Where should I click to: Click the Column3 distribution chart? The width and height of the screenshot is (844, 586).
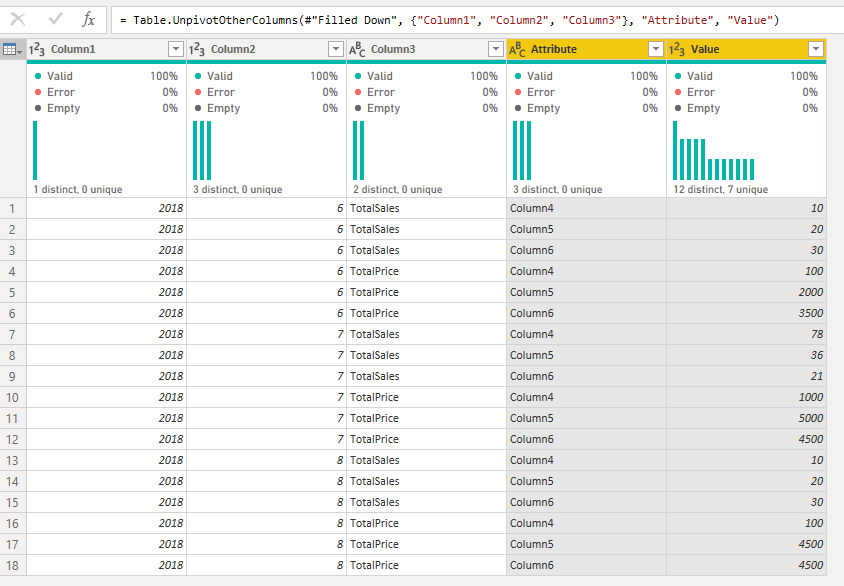(x=358, y=151)
